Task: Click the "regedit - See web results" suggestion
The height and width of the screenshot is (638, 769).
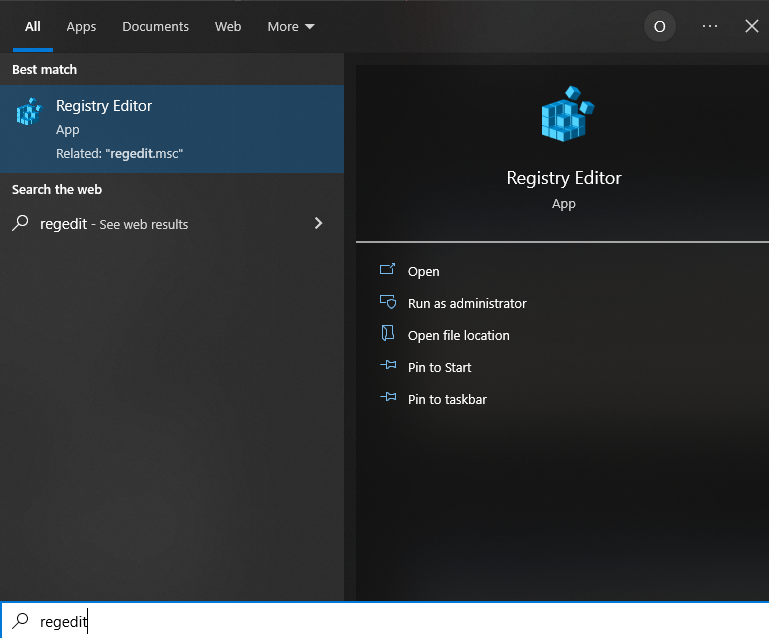Action: 114,224
